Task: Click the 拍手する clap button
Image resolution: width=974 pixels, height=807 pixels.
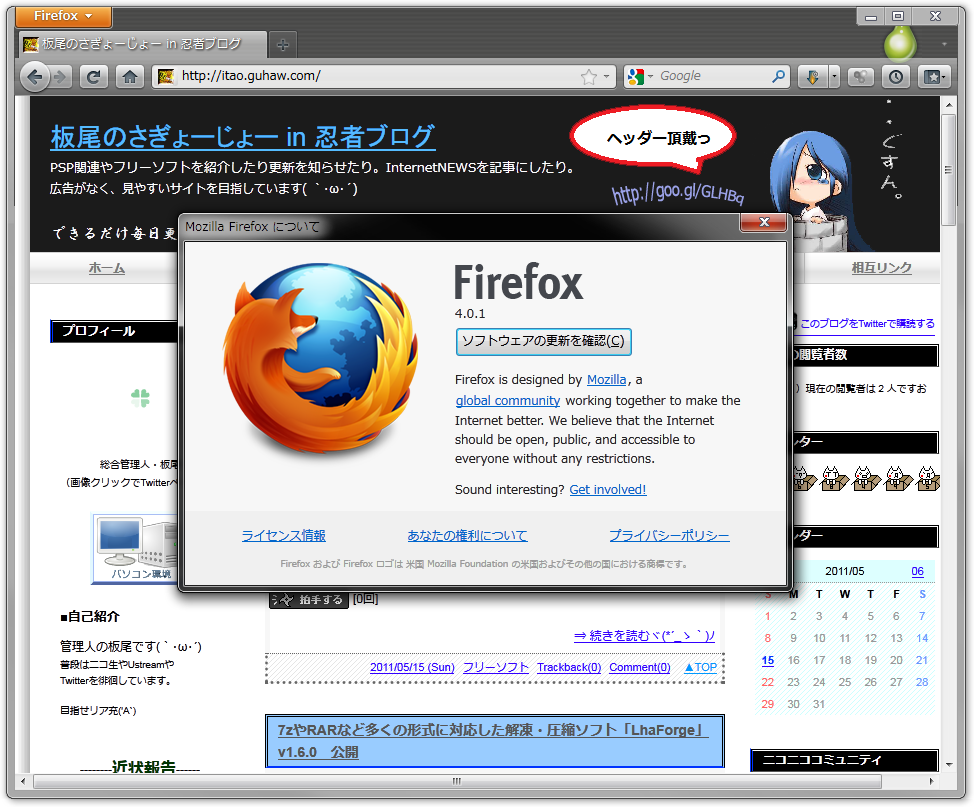Action: (x=309, y=600)
